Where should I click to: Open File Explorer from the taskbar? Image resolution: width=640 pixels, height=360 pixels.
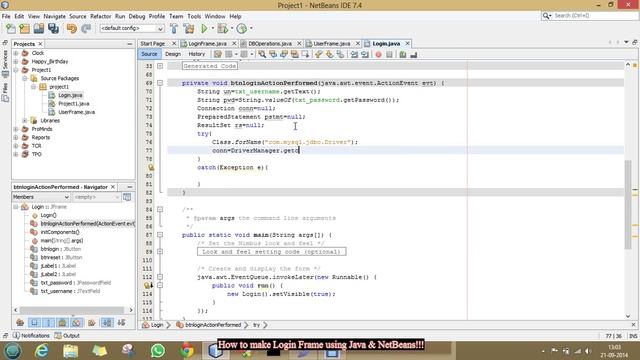[71, 351]
